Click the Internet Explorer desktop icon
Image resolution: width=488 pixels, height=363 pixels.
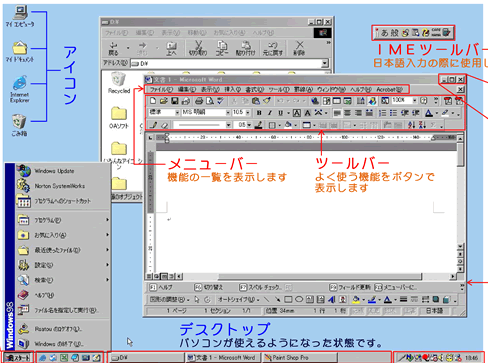click(x=19, y=89)
